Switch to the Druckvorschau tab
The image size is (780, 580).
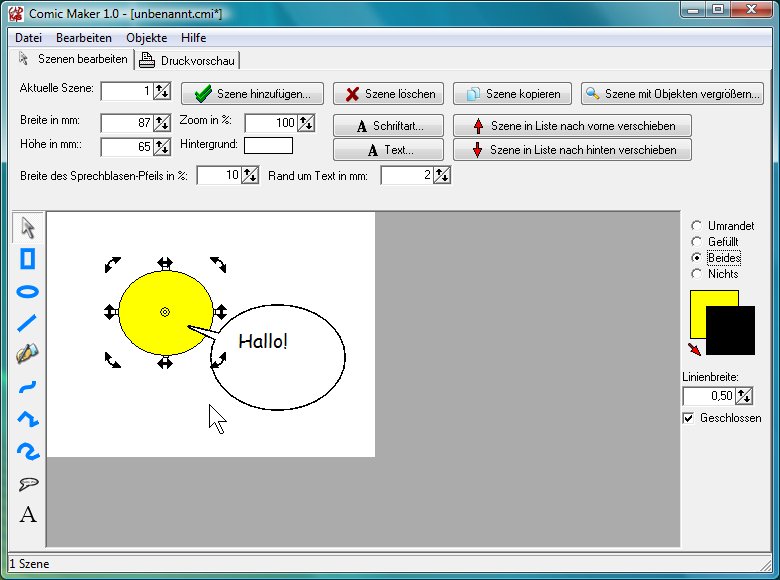[x=189, y=60]
